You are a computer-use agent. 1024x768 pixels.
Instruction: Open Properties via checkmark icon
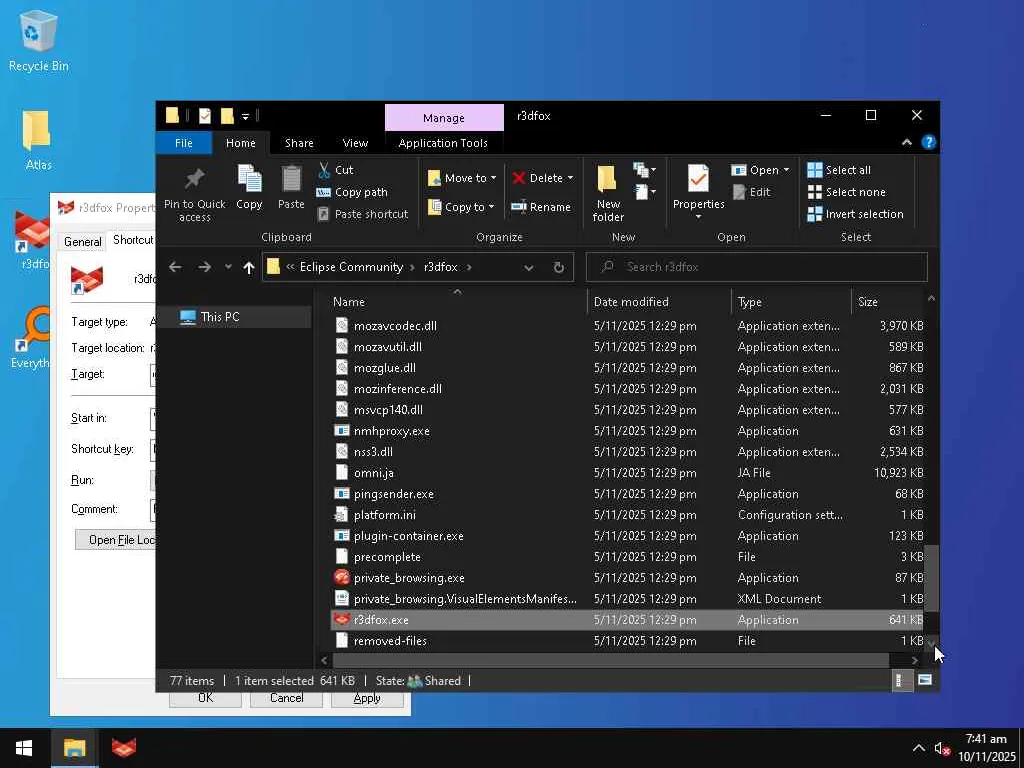pyautogui.click(x=698, y=179)
